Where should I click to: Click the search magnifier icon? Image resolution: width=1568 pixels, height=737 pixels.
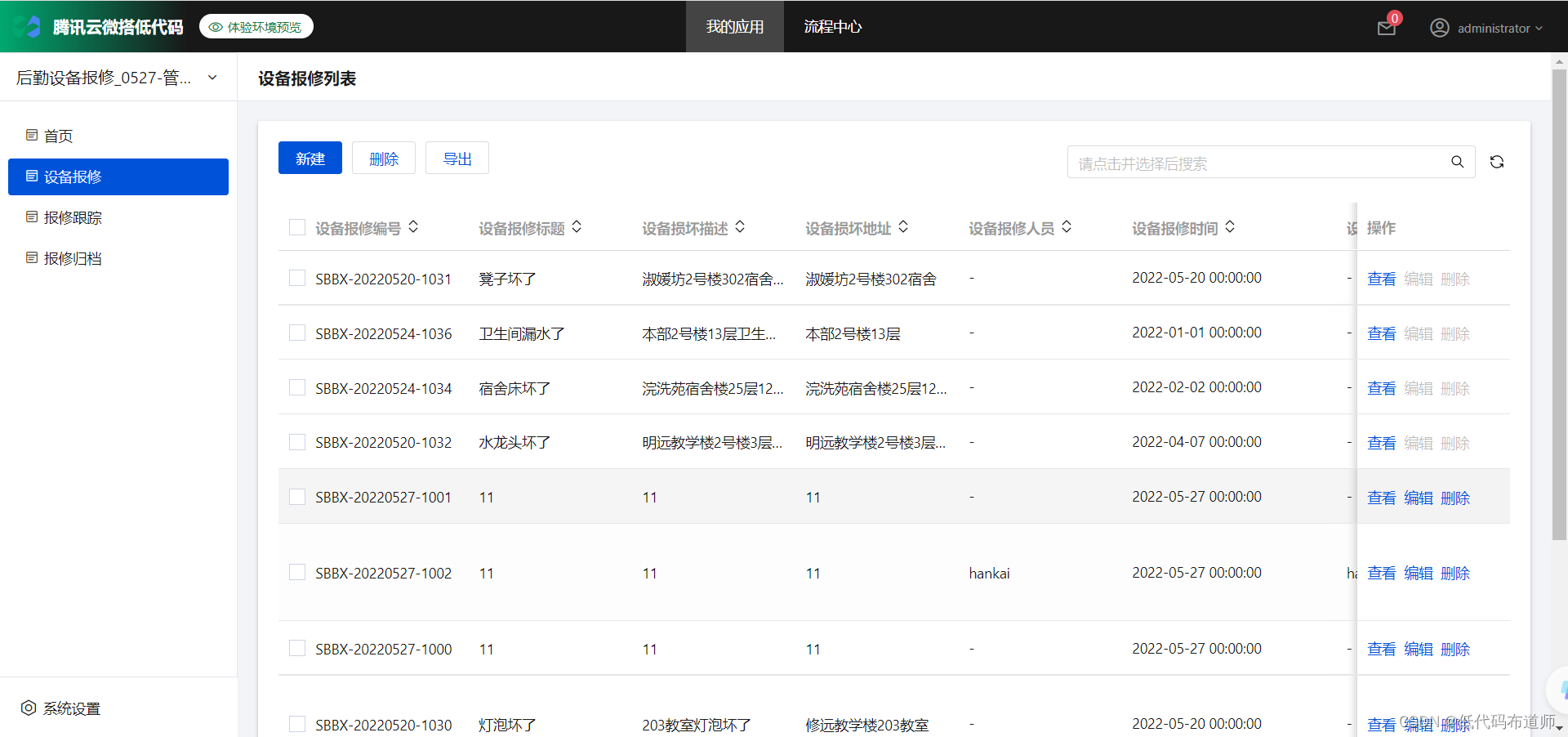pyautogui.click(x=1458, y=162)
